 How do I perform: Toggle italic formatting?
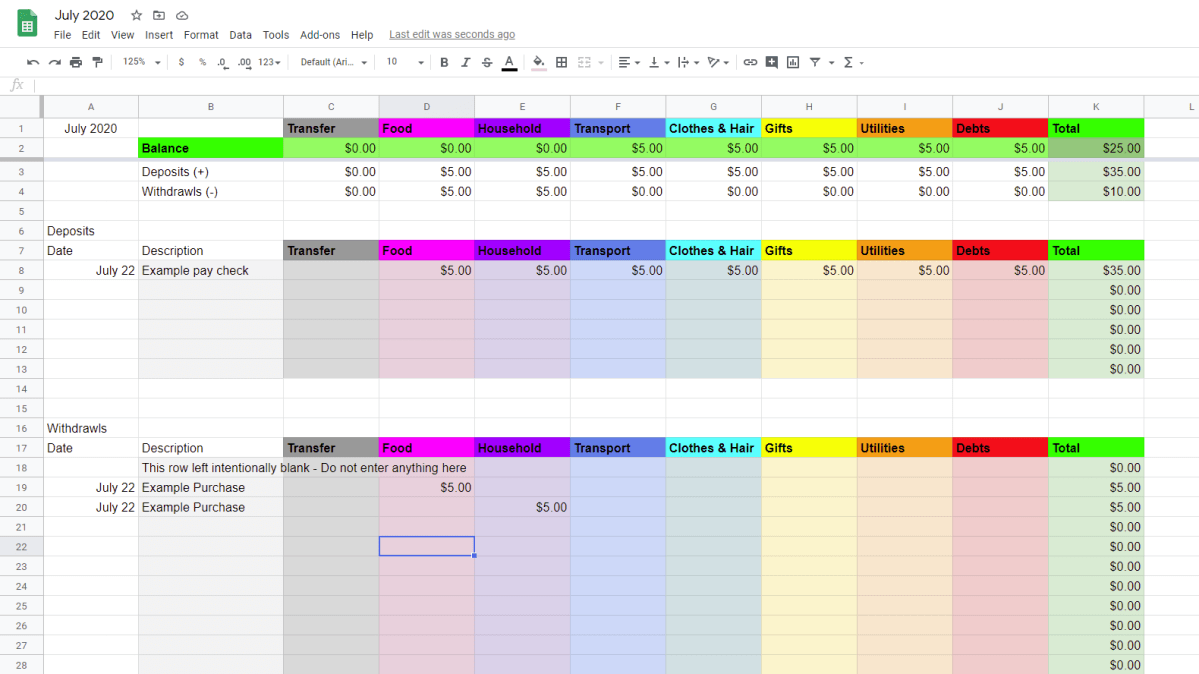coord(465,62)
